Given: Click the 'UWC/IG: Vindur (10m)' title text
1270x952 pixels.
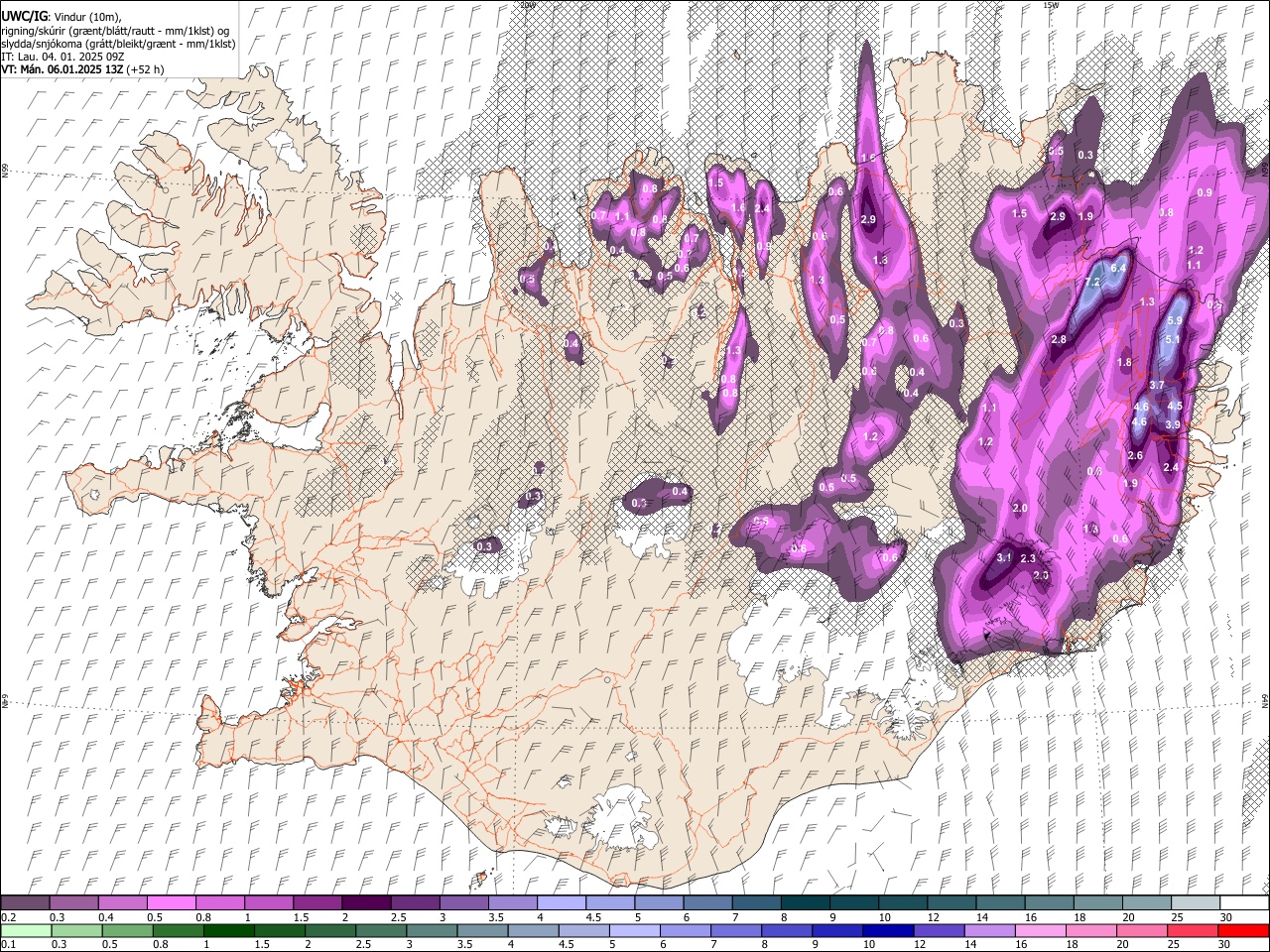Looking at the screenshot, I should point(62,17).
